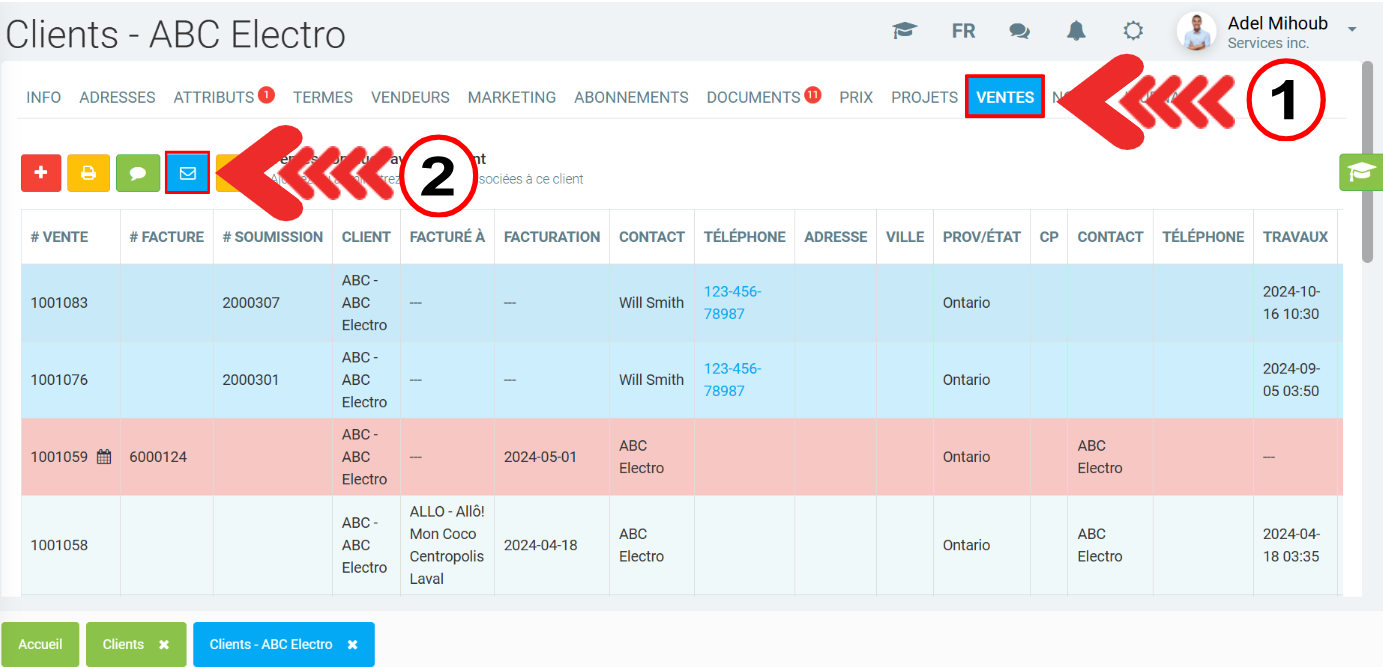Click the calendar icon beside sale 1001059

pyautogui.click(x=104, y=457)
